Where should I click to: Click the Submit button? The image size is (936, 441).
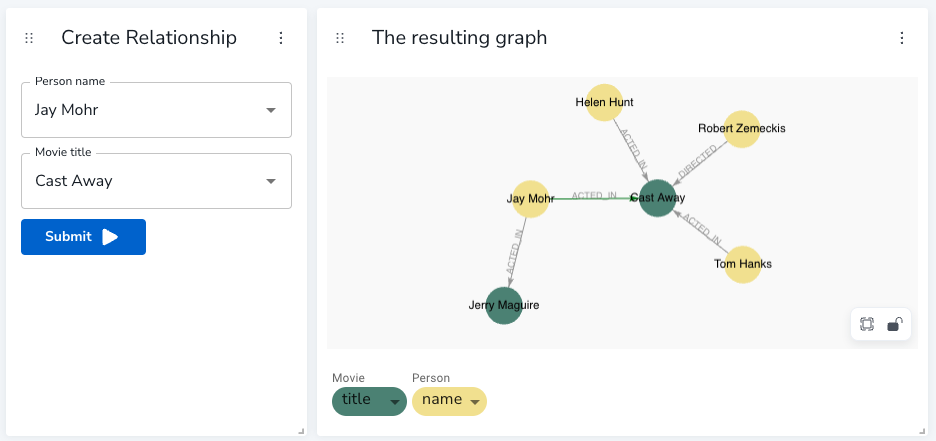click(x=84, y=237)
